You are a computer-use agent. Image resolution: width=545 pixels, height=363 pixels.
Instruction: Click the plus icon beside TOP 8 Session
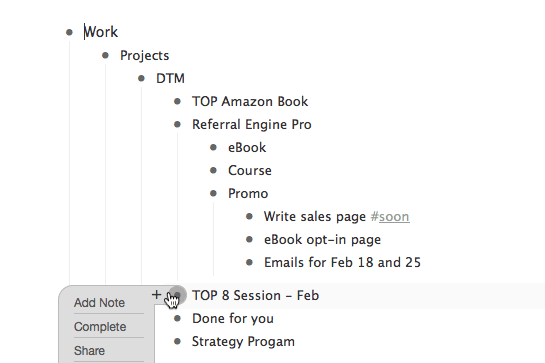[156, 295]
